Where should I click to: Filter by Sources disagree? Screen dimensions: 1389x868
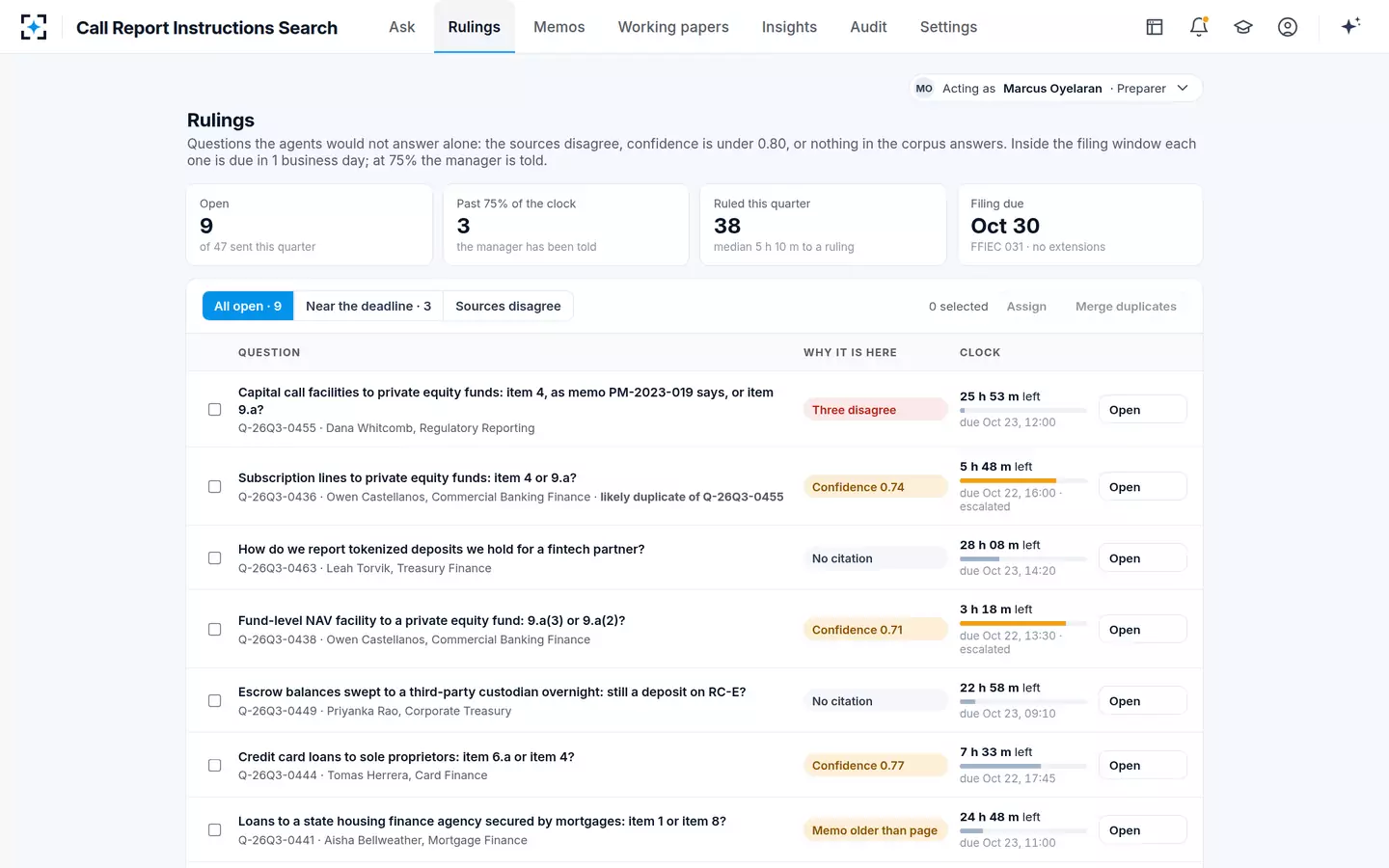point(508,306)
